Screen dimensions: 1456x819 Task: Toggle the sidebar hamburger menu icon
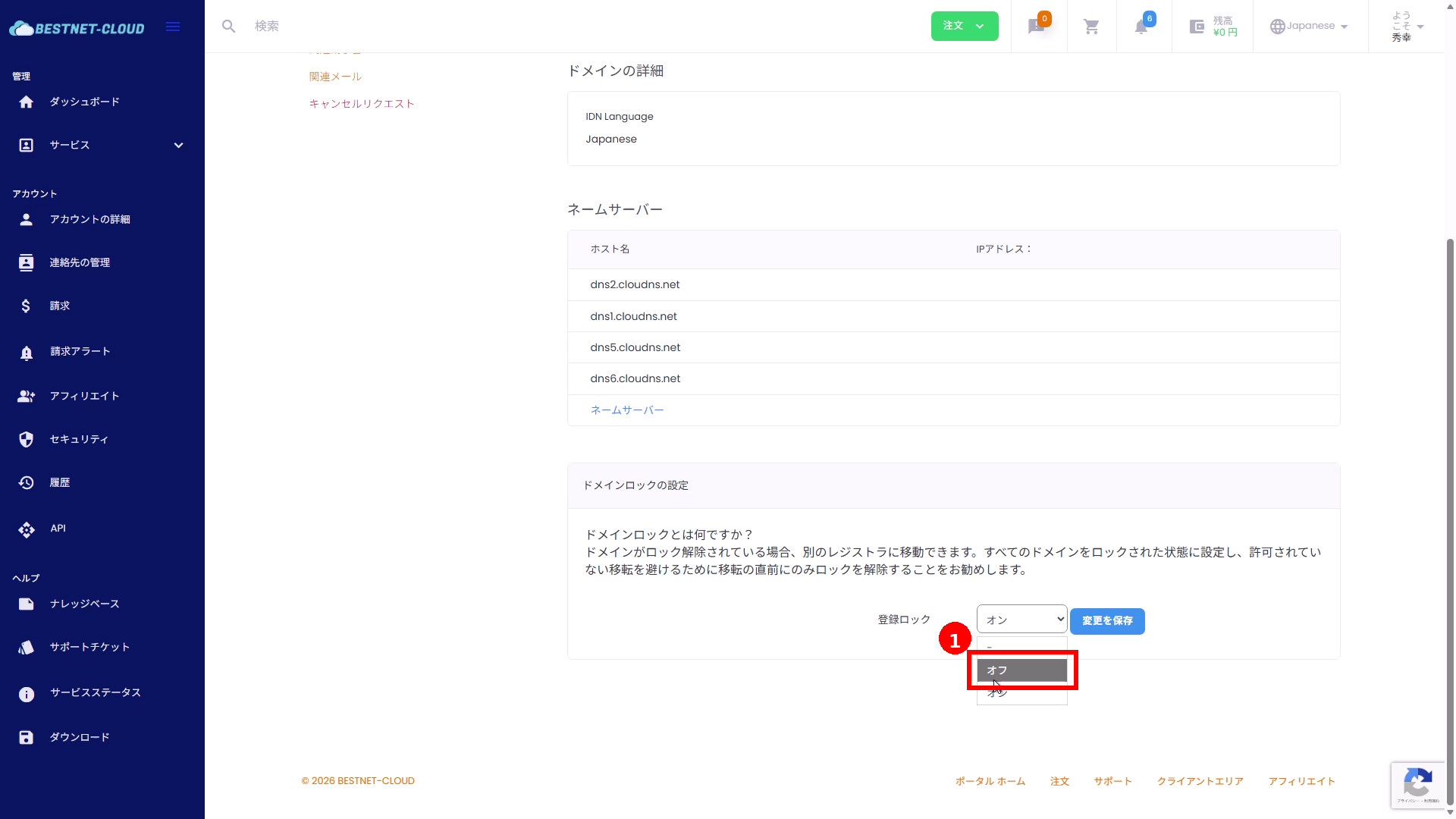(x=173, y=27)
